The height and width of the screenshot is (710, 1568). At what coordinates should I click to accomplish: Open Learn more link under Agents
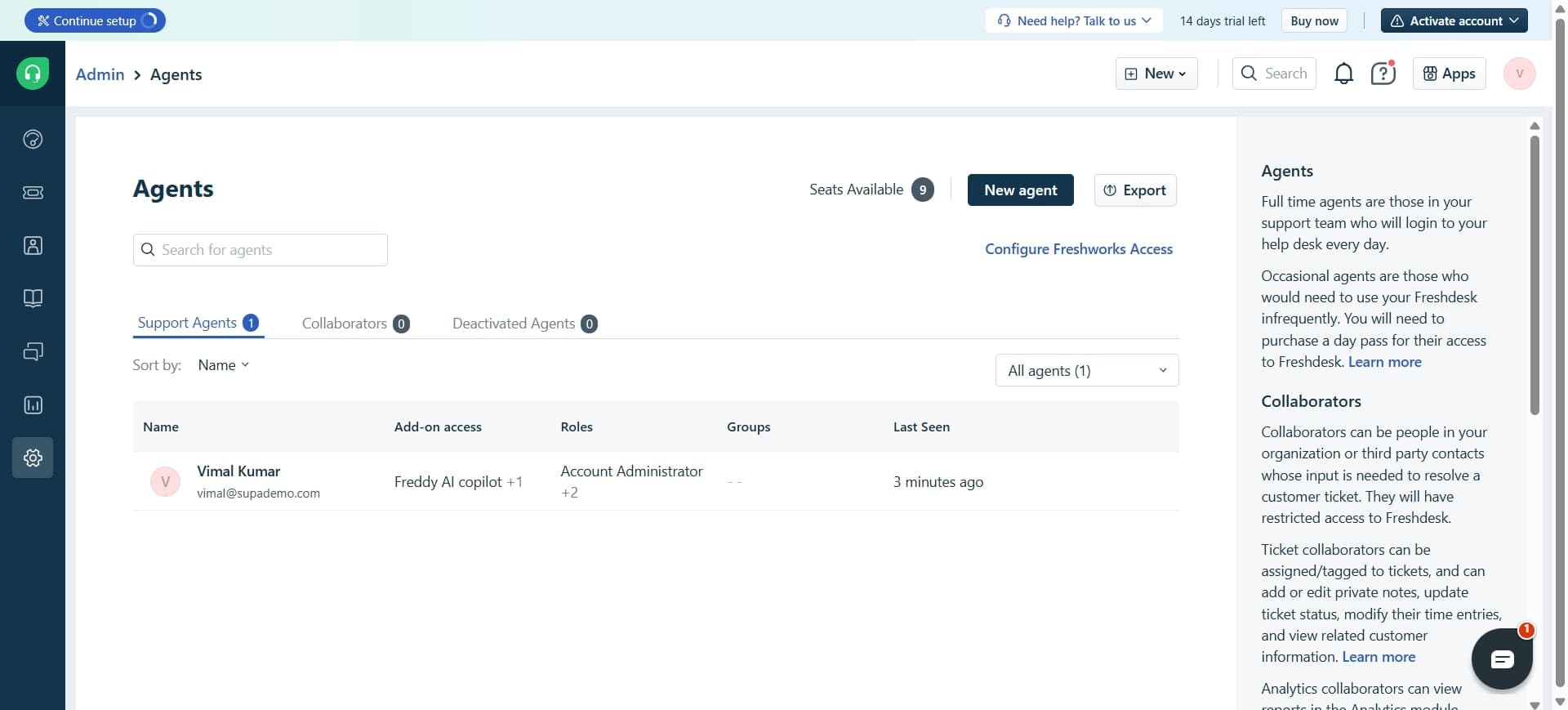click(x=1384, y=362)
